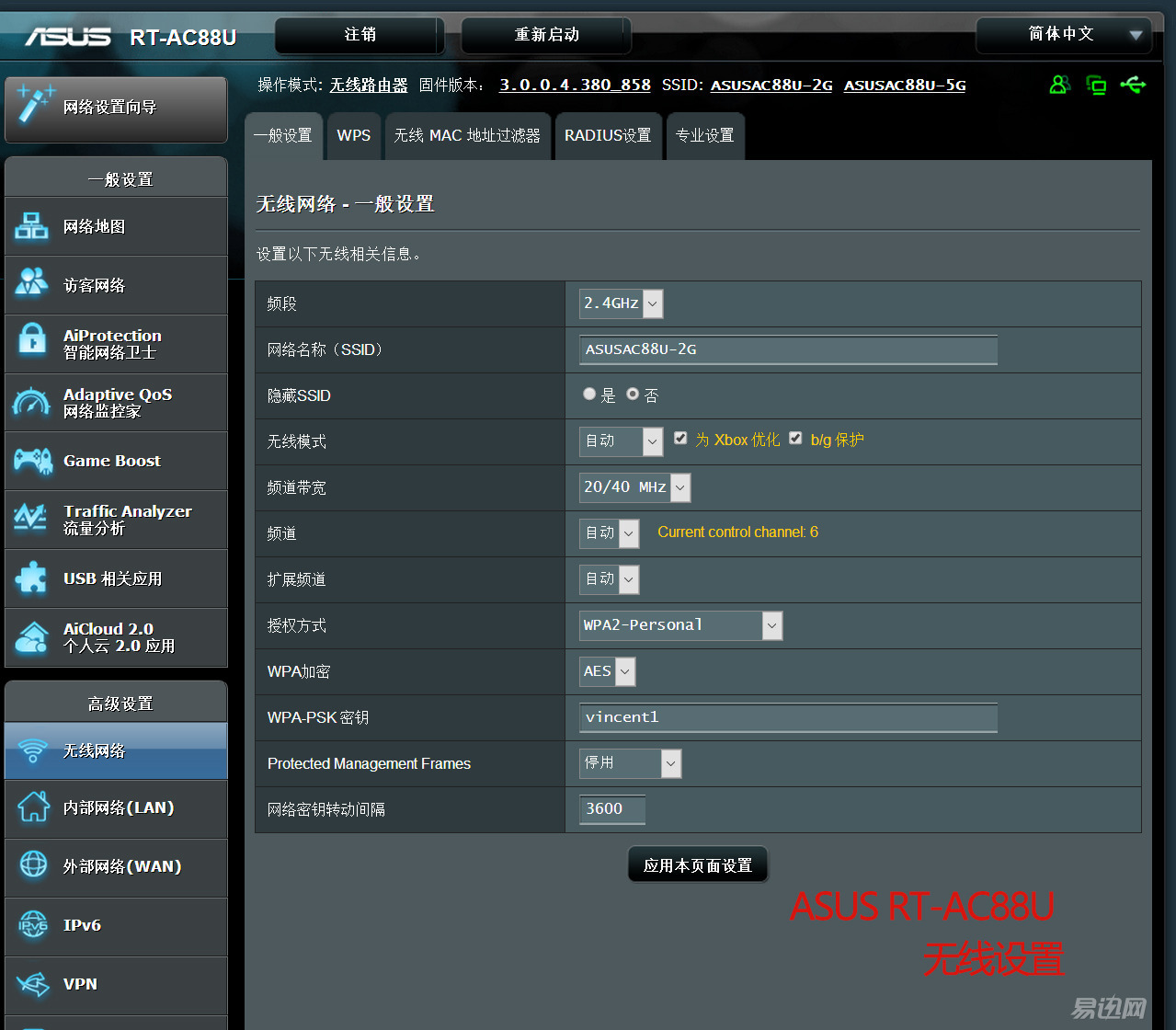Uncheck the b/g protection checkbox
1176x1030 pixels.
tap(795, 439)
